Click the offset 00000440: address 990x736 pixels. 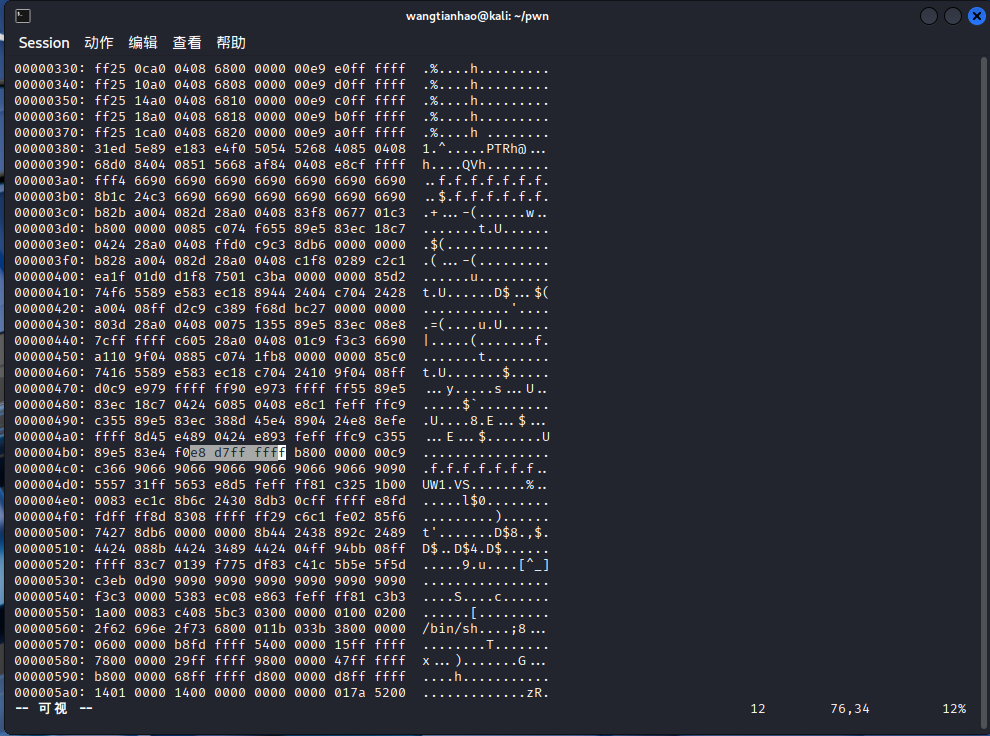[50, 341]
